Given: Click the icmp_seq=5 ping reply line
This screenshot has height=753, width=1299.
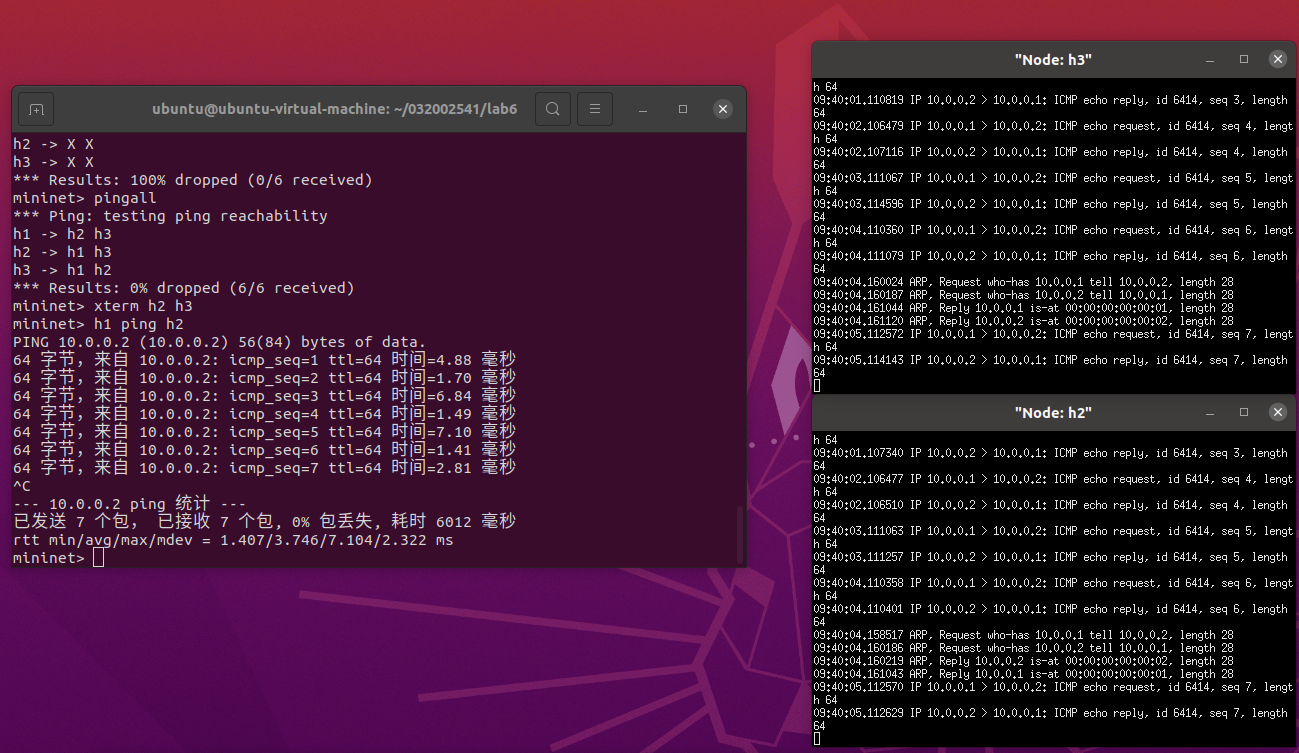Looking at the screenshot, I should (x=265, y=432).
